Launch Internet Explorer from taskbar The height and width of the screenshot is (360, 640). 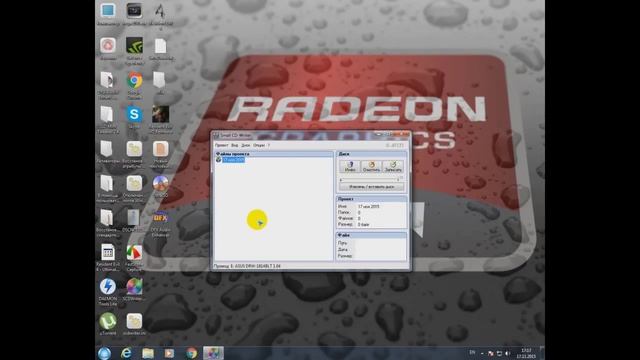coord(126,353)
